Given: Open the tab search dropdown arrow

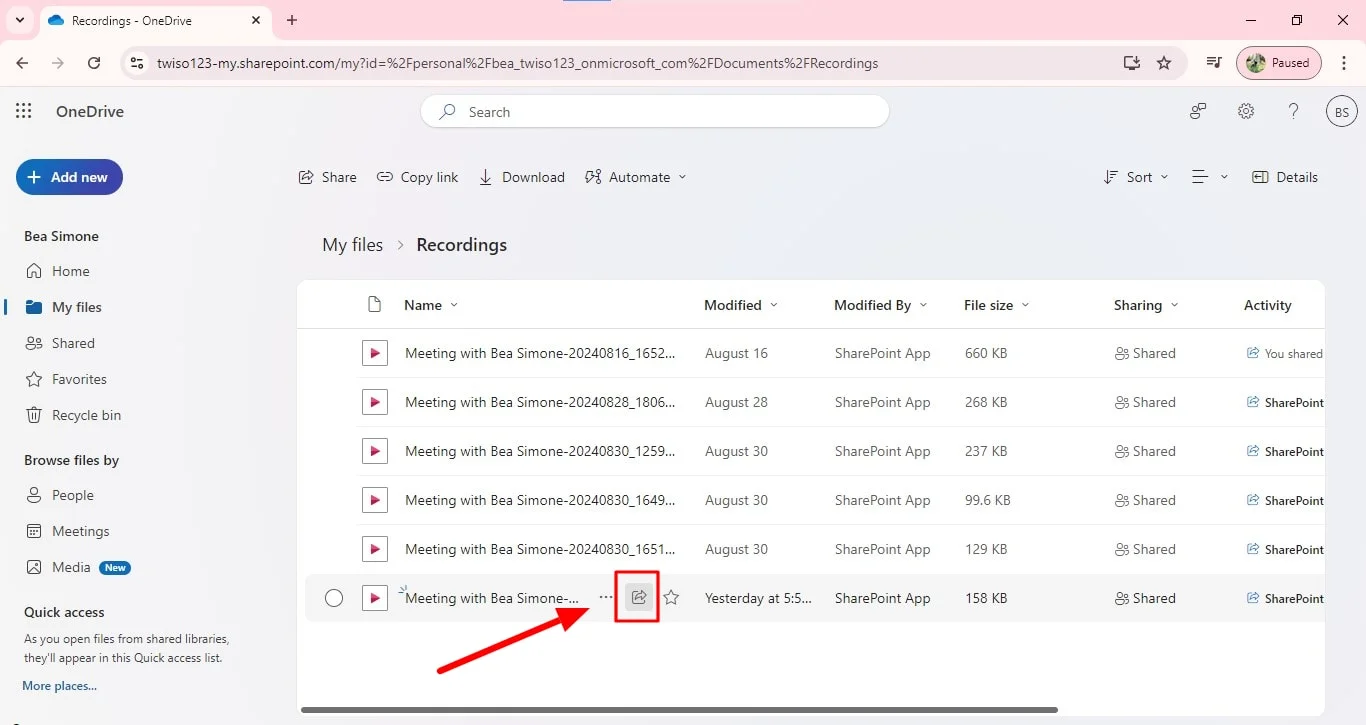Looking at the screenshot, I should (x=20, y=20).
